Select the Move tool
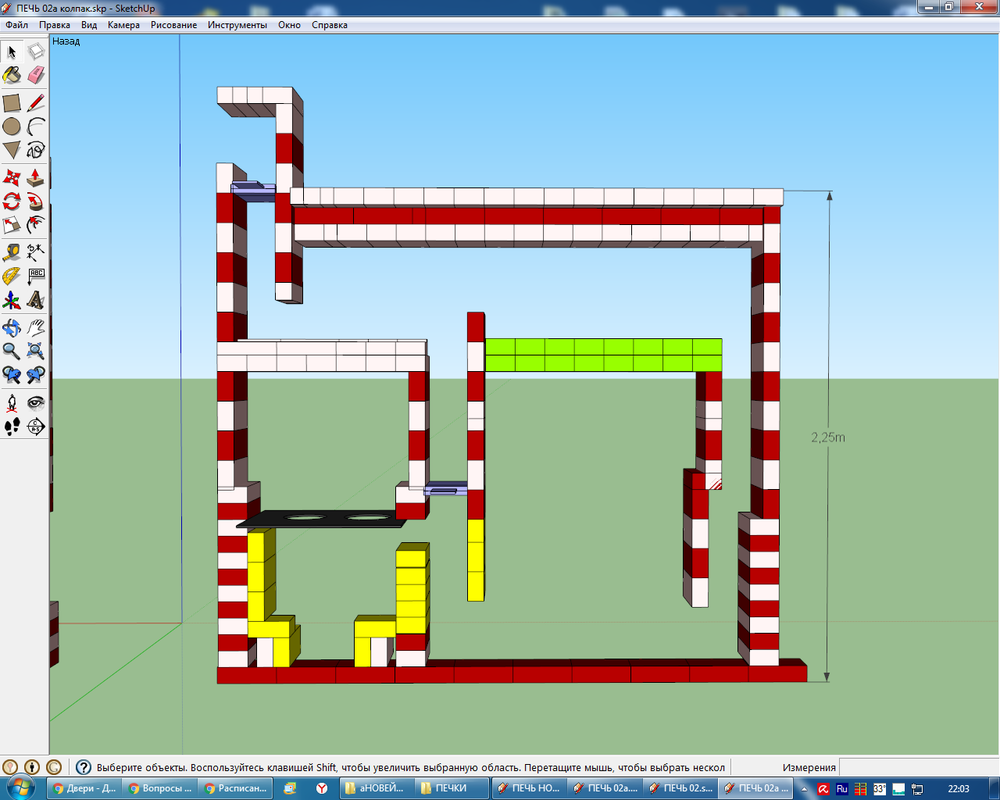1000x800 pixels. pos(13,177)
